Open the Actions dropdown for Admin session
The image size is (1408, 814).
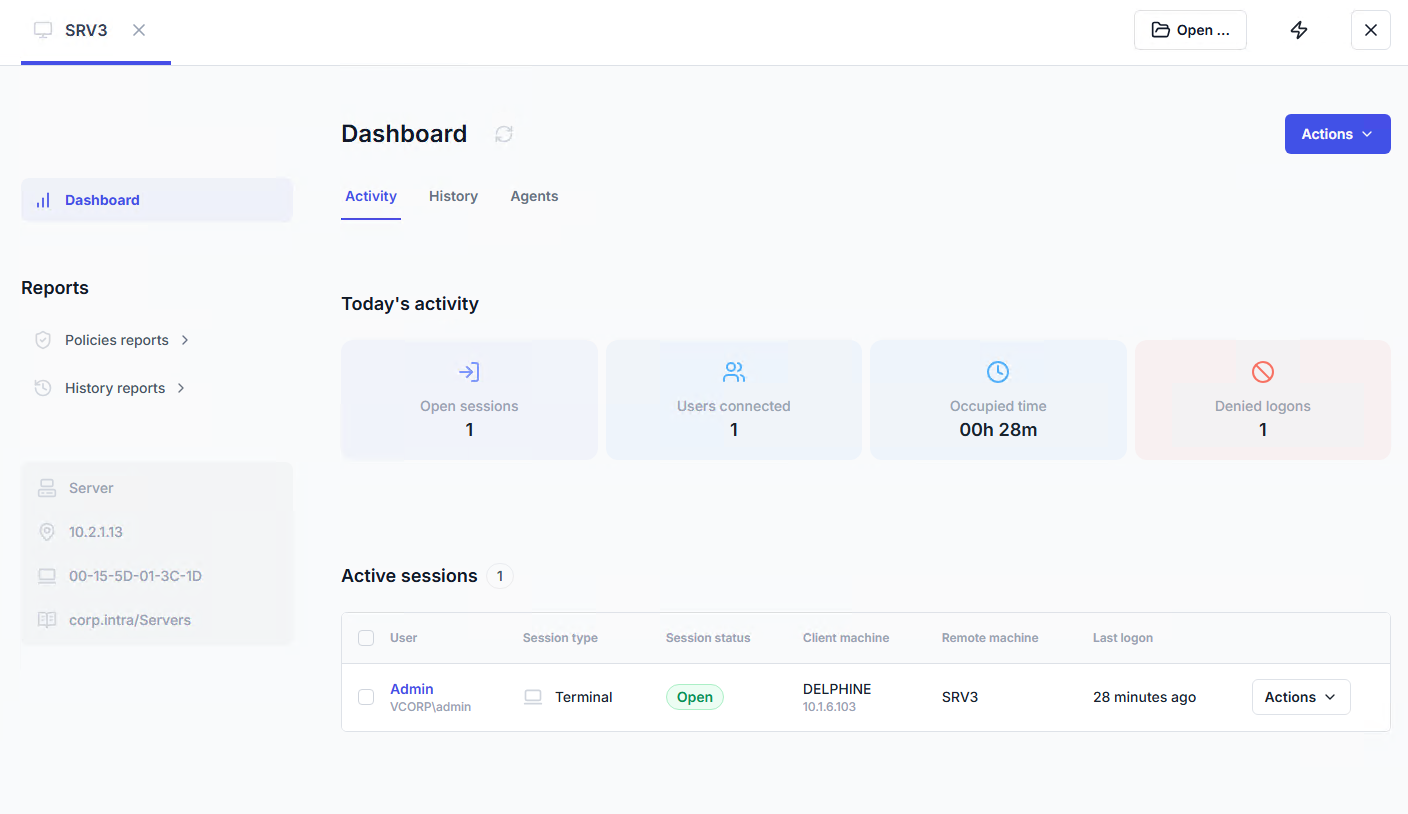[x=1300, y=697]
